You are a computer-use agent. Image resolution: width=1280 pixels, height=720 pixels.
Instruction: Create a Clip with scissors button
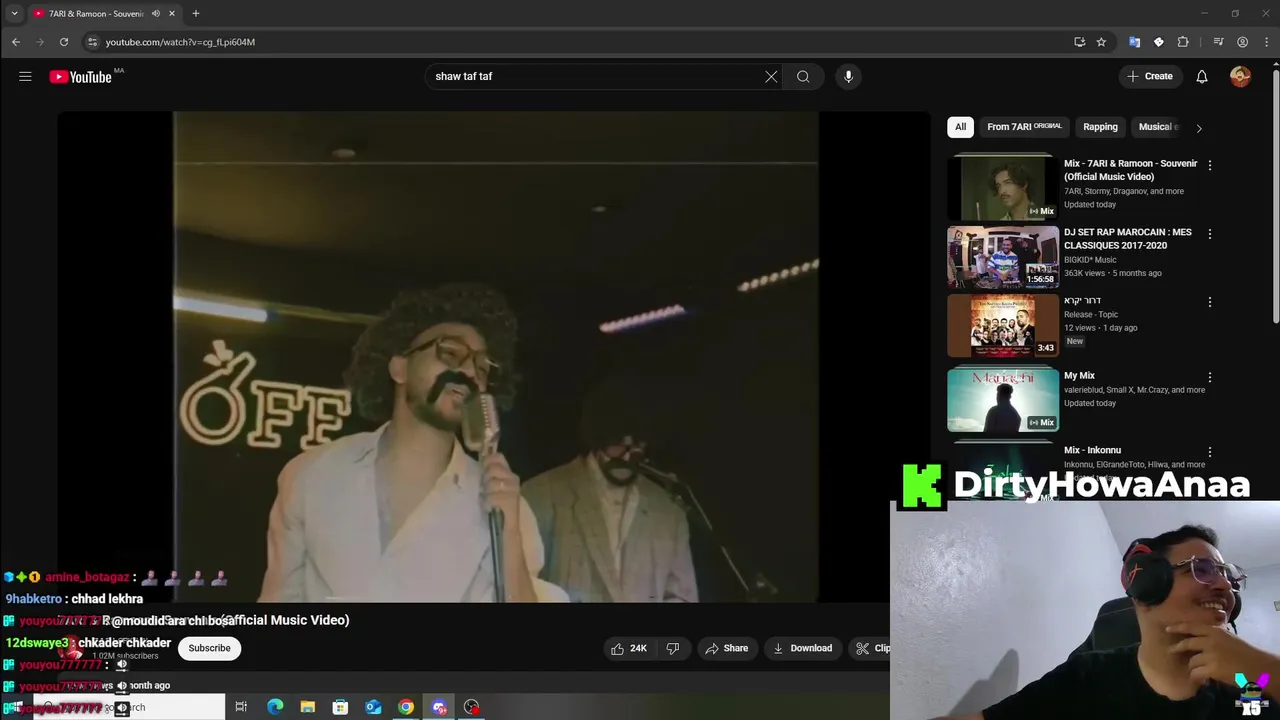pos(872,648)
